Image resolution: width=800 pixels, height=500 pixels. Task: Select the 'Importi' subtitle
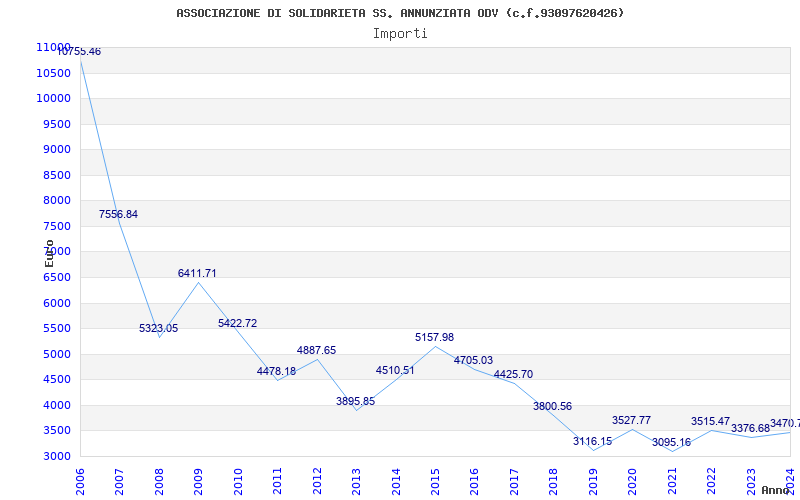[x=400, y=34]
